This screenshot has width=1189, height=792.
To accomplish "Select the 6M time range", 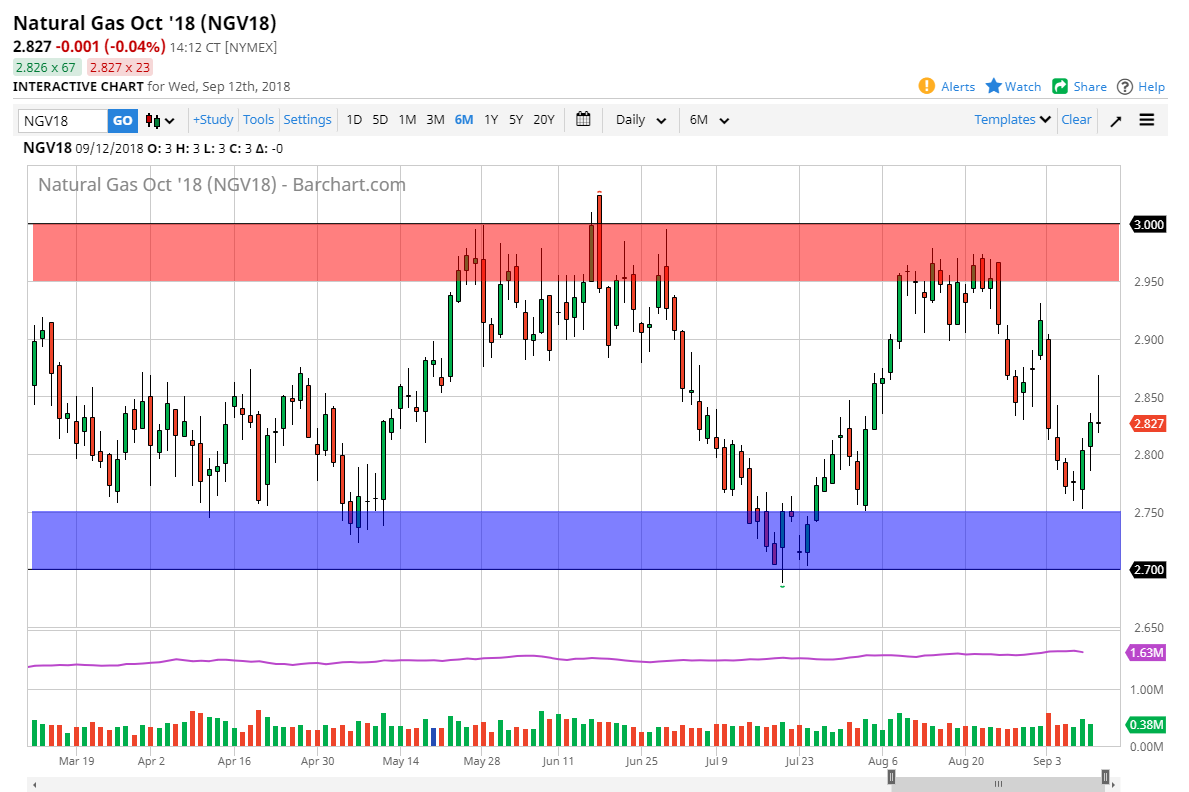I will [463, 119].
